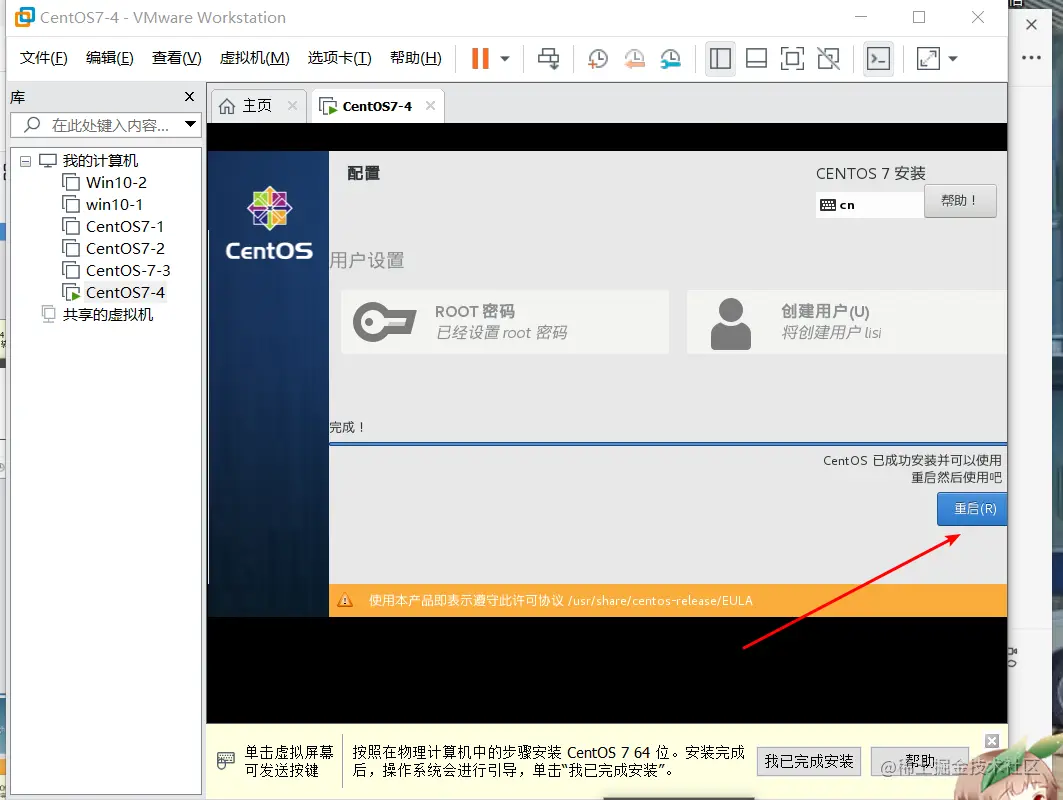Select 我的计算机 in the library
Image resolution: width=1063 pixels, height=800 pixels.
point(100,161)
